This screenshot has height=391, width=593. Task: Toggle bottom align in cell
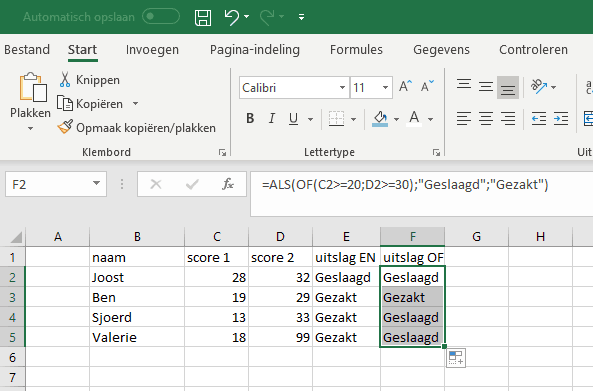click(x=508, y=87)
